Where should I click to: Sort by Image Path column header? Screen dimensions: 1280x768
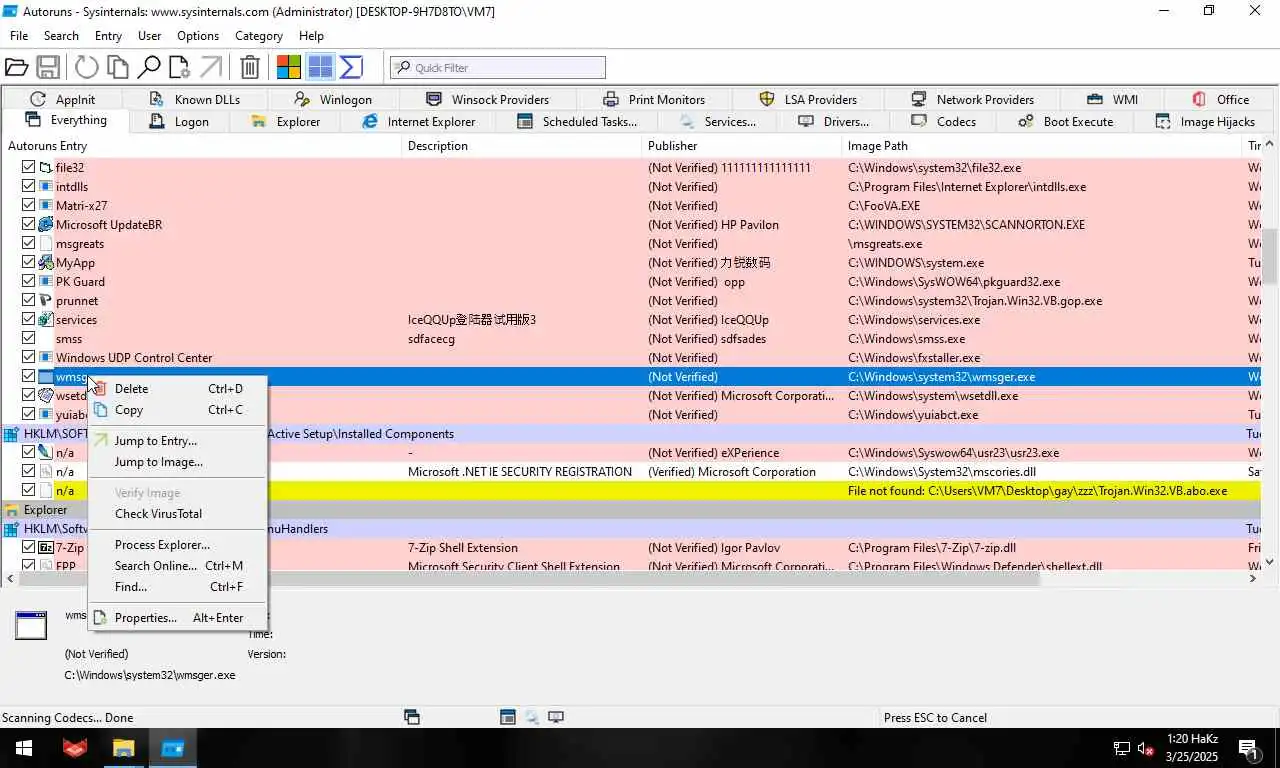pyautogui.click(x=1042, y=146)
